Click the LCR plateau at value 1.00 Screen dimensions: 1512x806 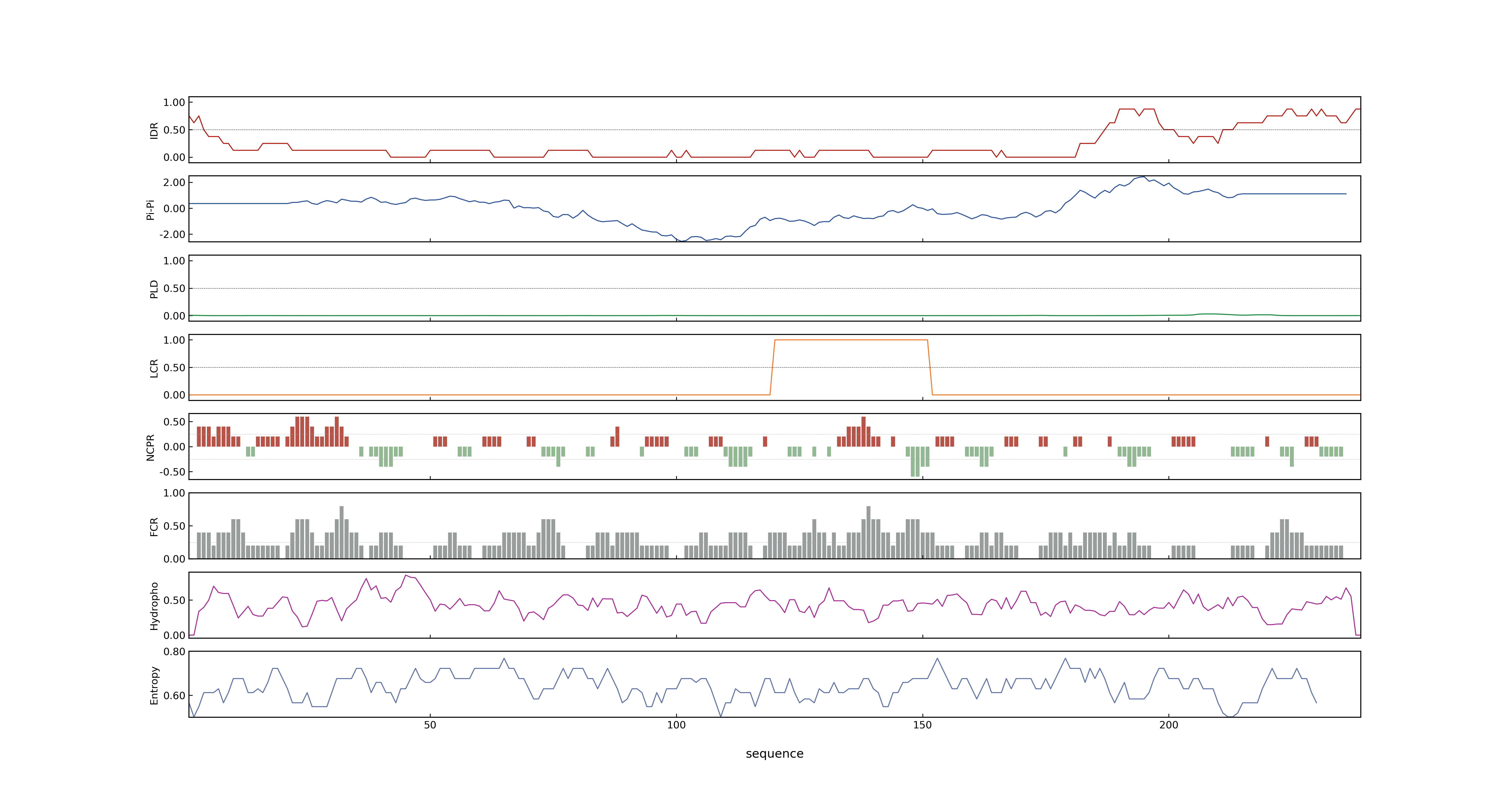[x=851, y=340]
